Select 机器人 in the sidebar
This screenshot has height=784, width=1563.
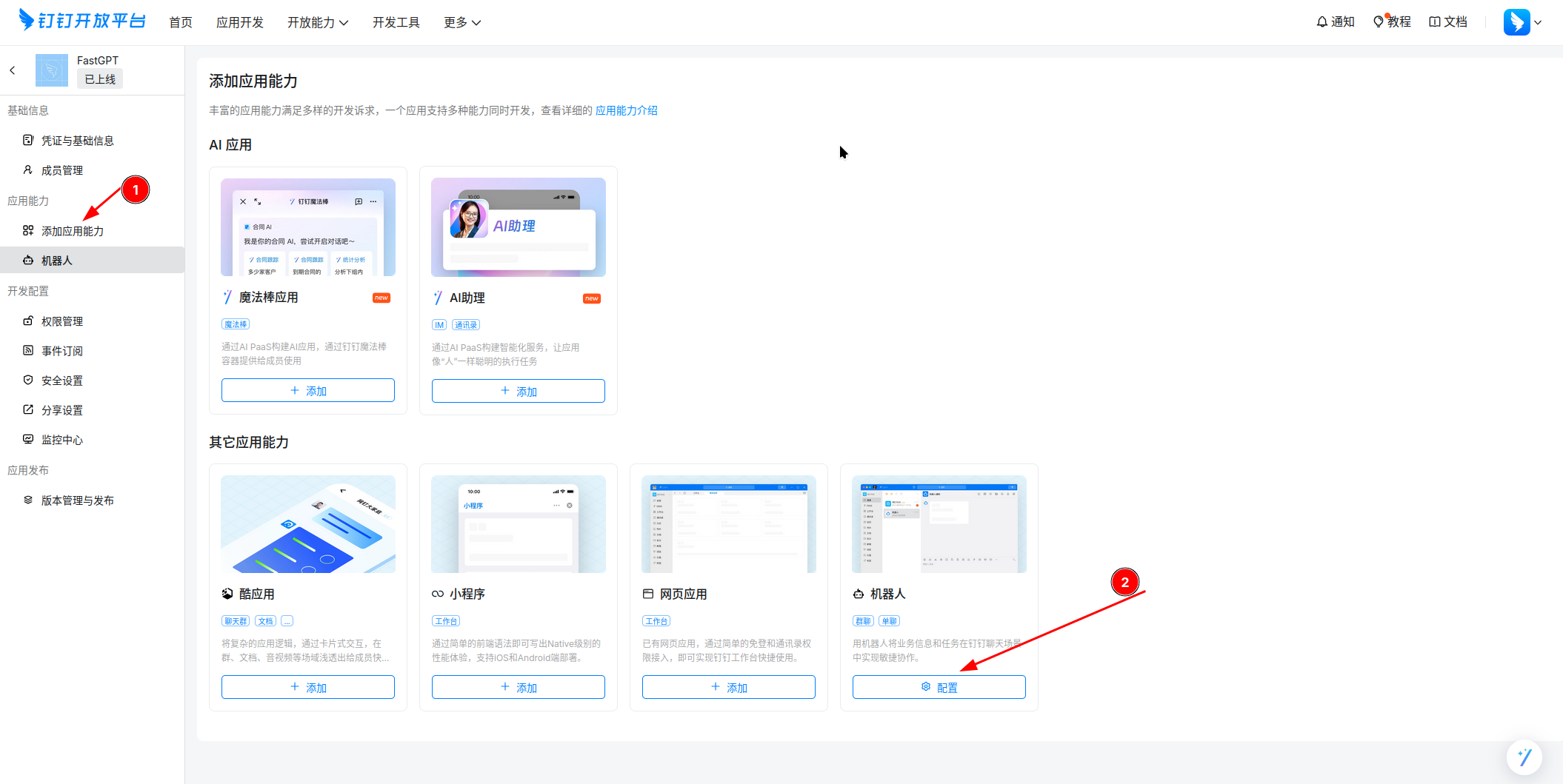click(x=57, y=261)
